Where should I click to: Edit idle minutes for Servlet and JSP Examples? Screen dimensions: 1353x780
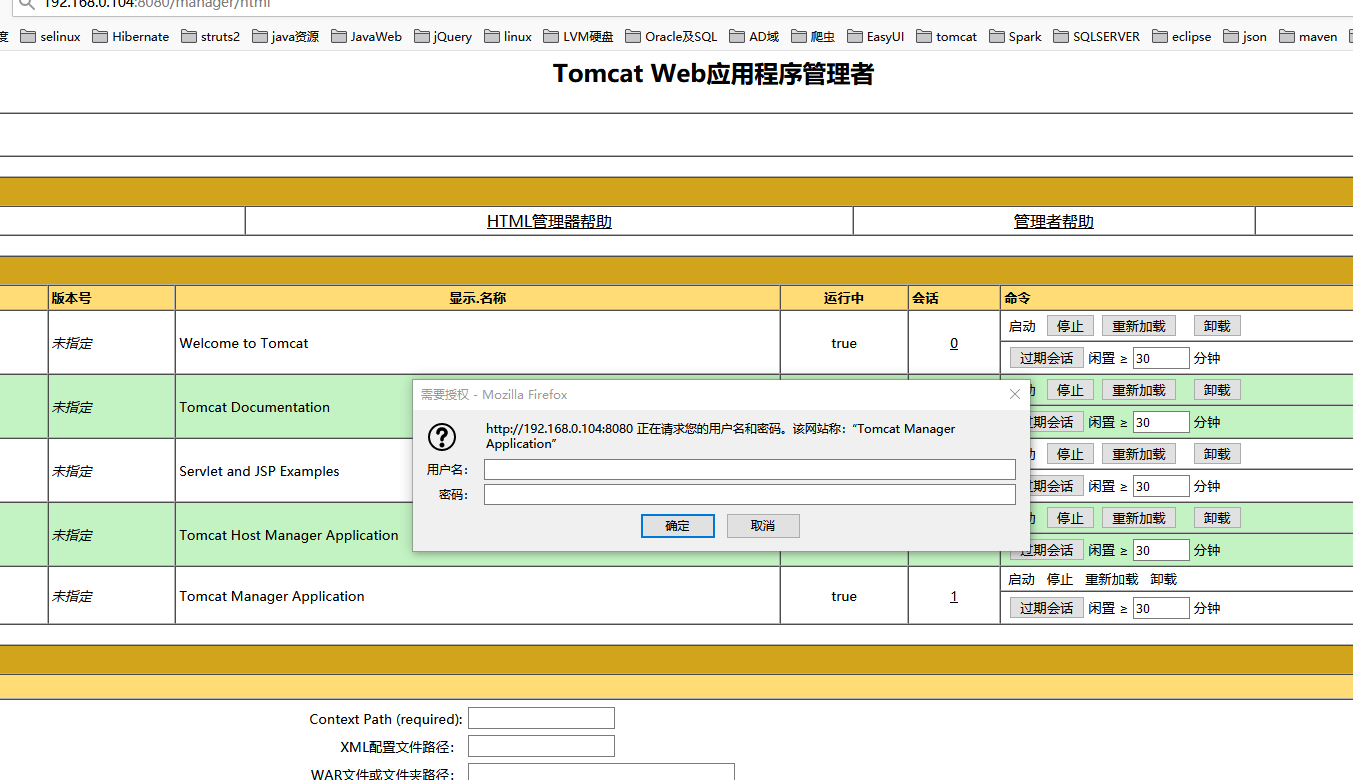click(x=1161, y=486)
